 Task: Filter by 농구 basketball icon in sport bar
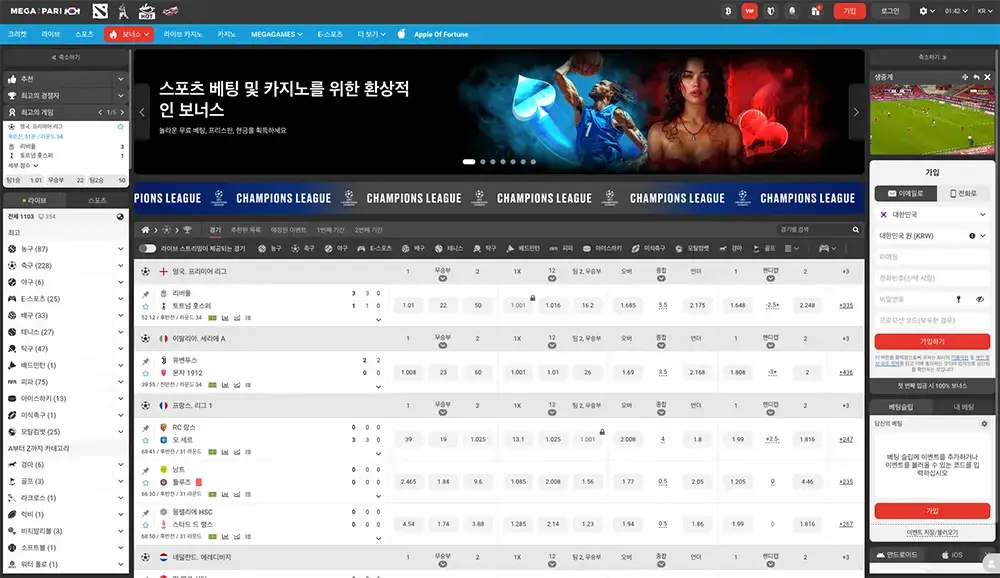tap(270, 248)
